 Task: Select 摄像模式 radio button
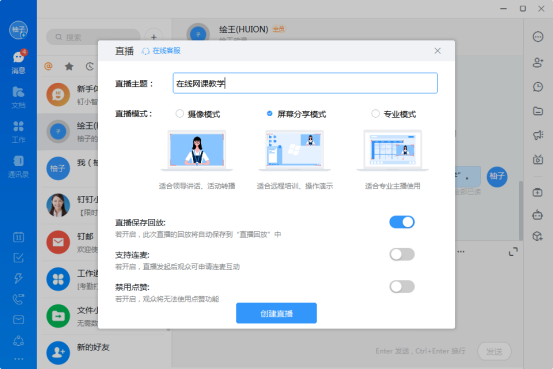coord(180,114)
